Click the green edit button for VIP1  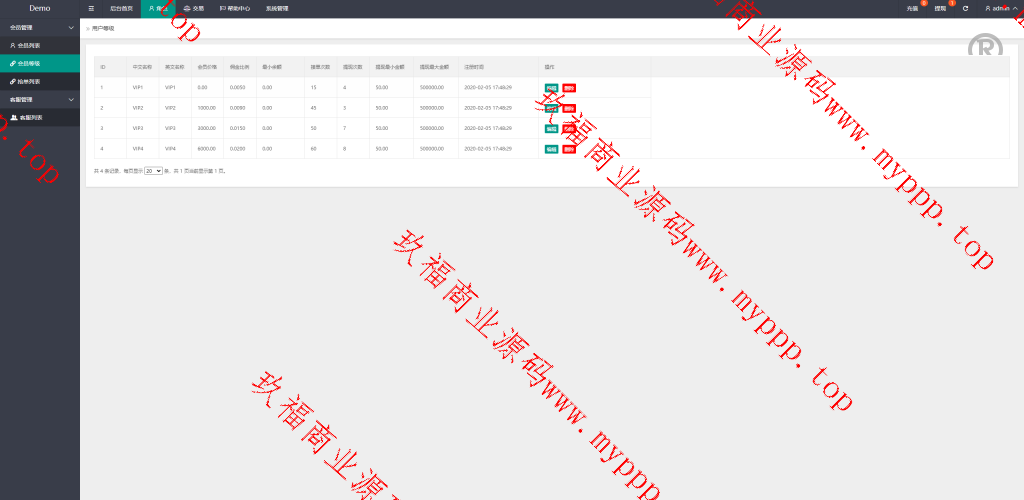click(551, 88)
